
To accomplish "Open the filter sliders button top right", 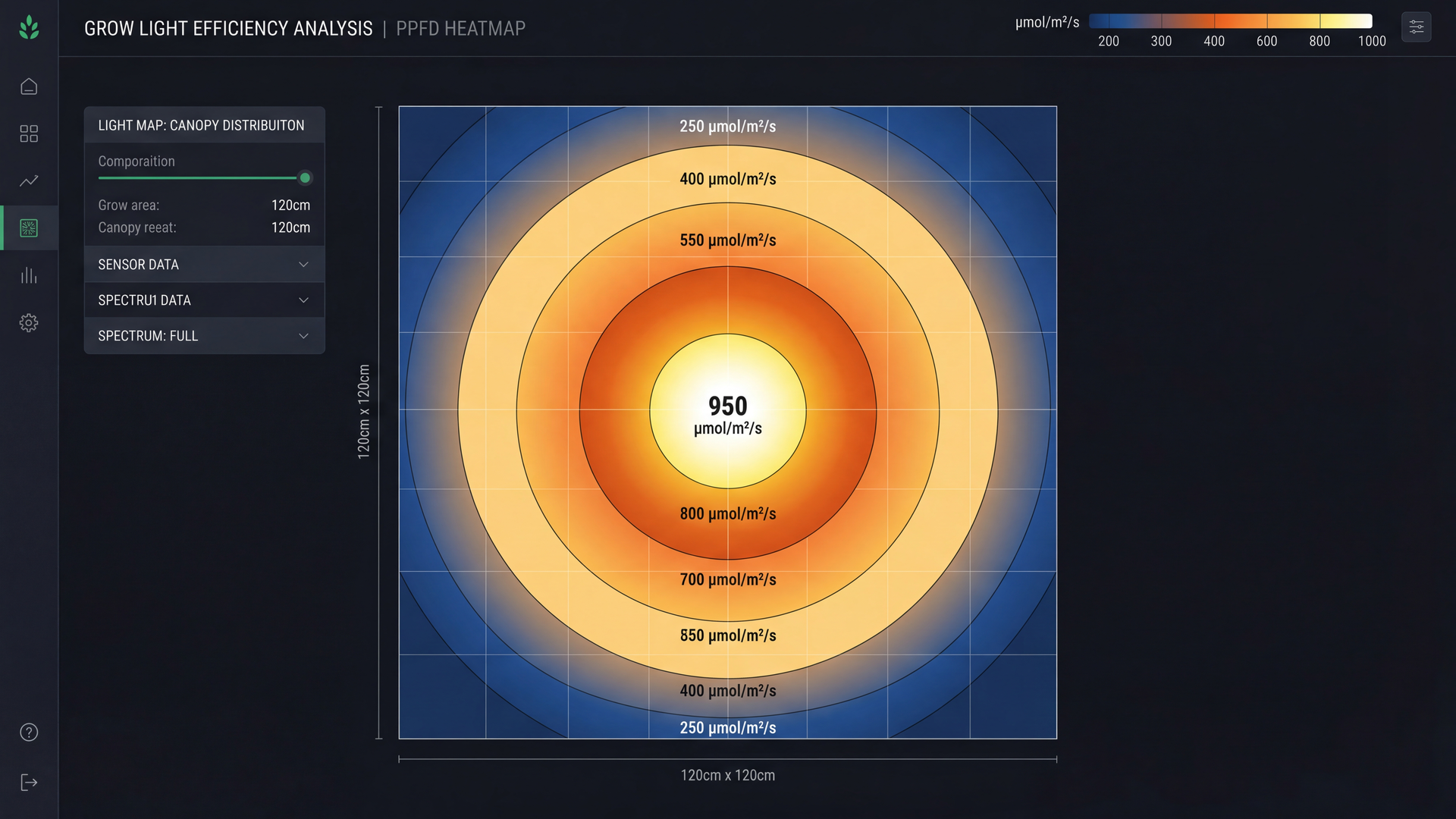I will pyautogui.click(x=1416, y=27).
